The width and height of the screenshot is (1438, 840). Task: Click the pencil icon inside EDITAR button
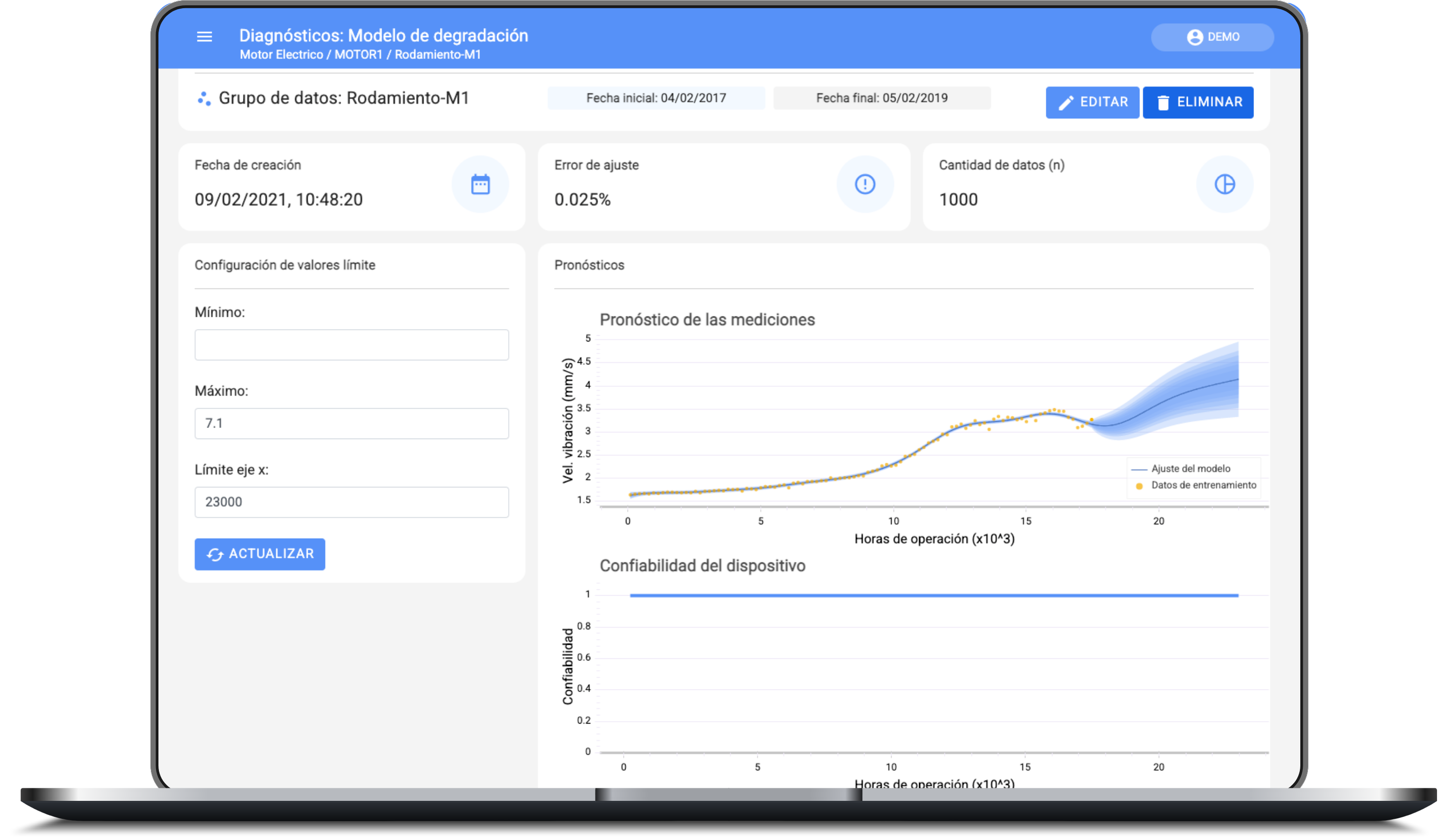click(x=1066, y=102)
